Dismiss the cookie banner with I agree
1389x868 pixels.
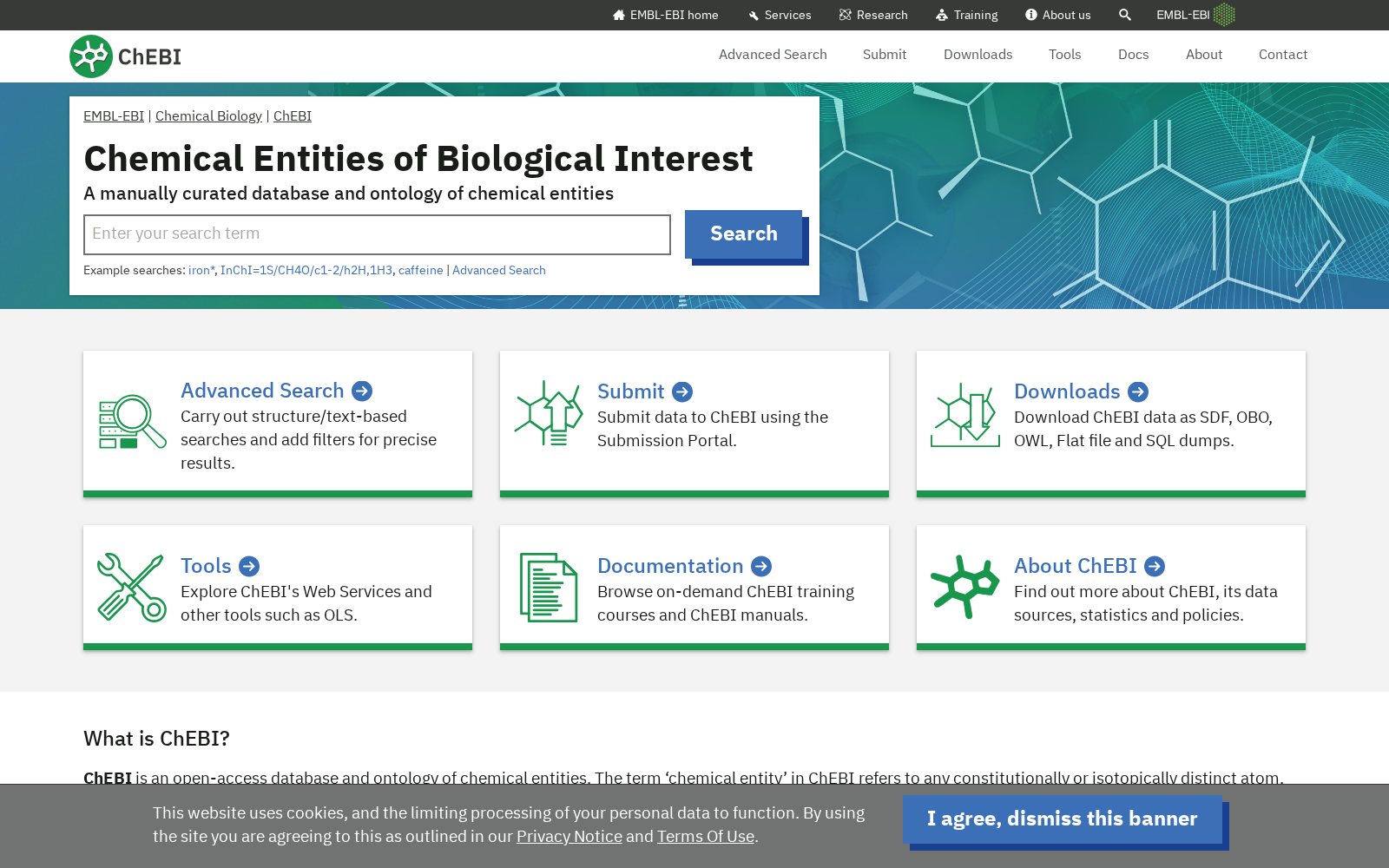tap(1063, 819)
